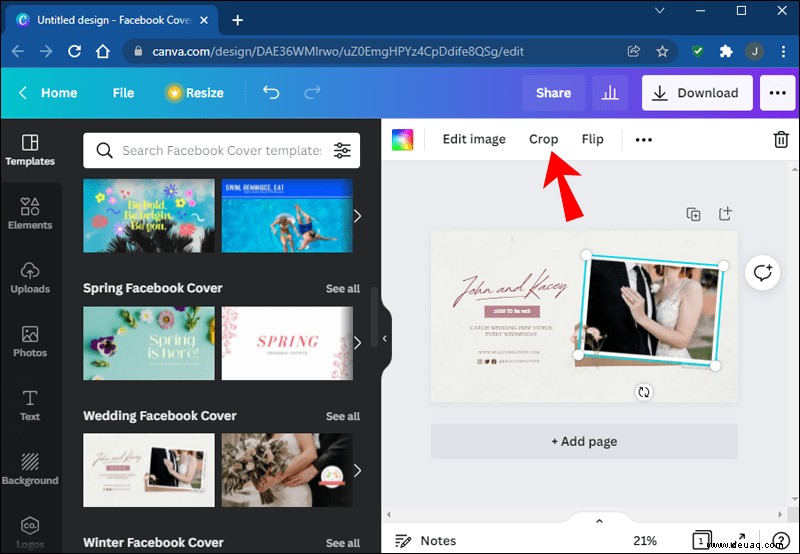Click the browser address bar URL

click(338, 51)
